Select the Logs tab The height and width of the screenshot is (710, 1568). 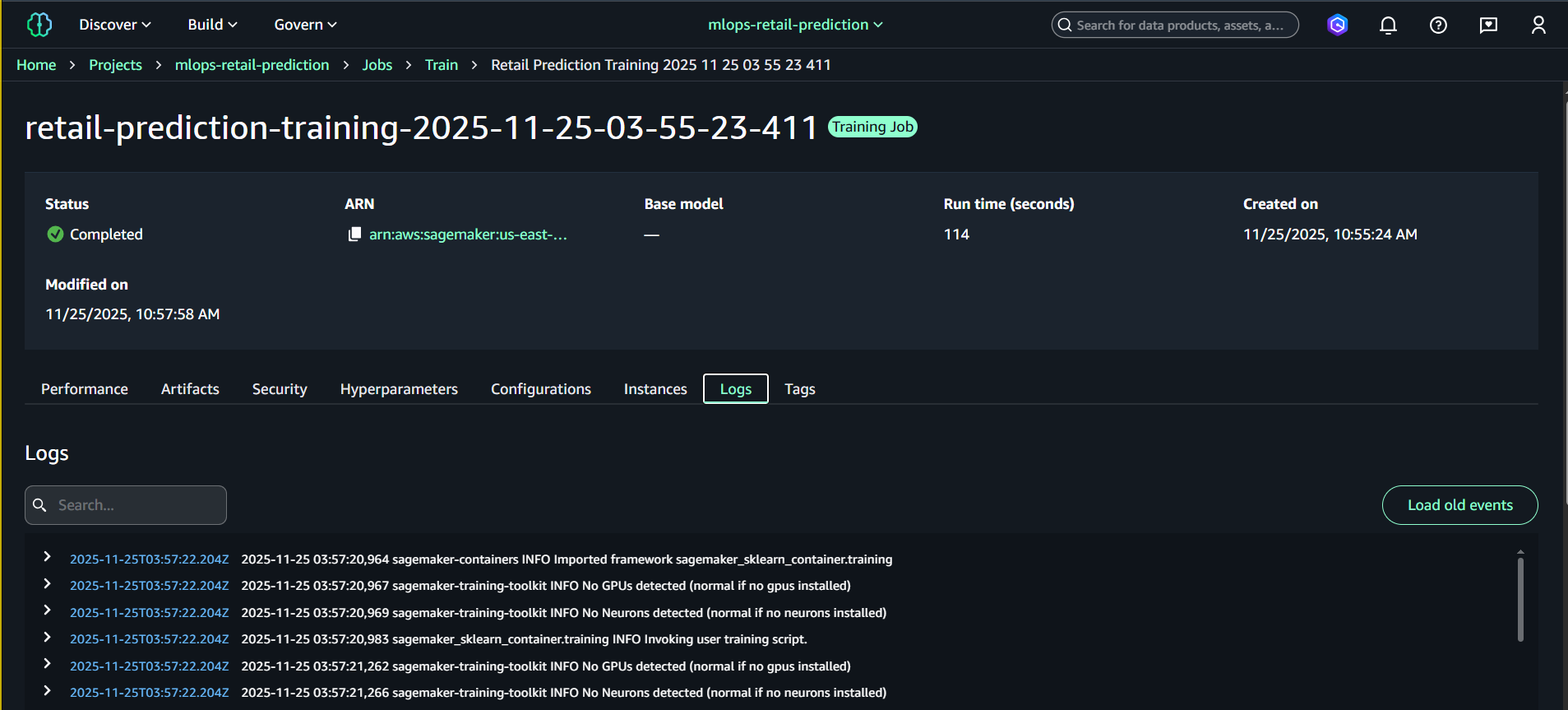736,389
